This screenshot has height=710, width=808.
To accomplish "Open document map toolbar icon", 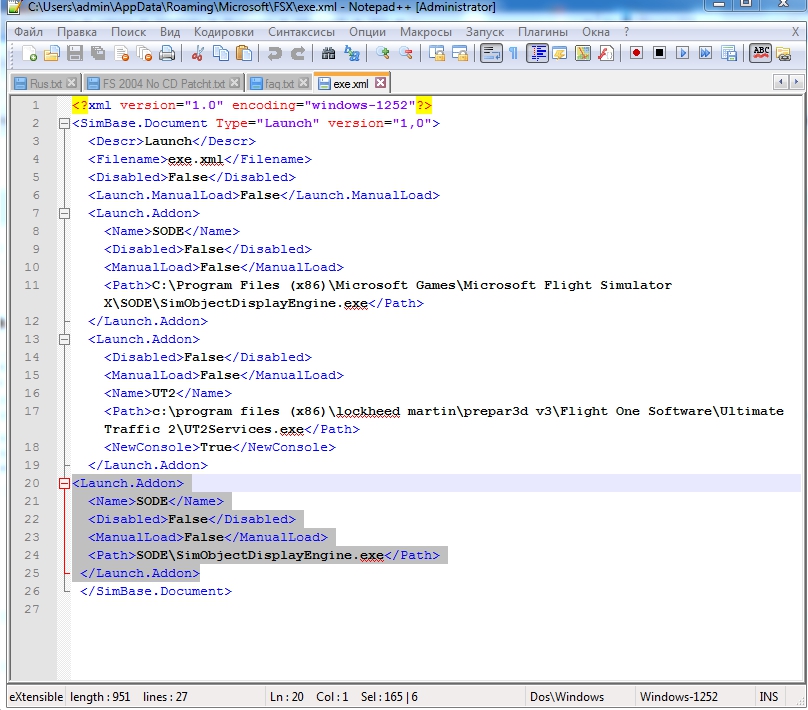I will point(583,53).
